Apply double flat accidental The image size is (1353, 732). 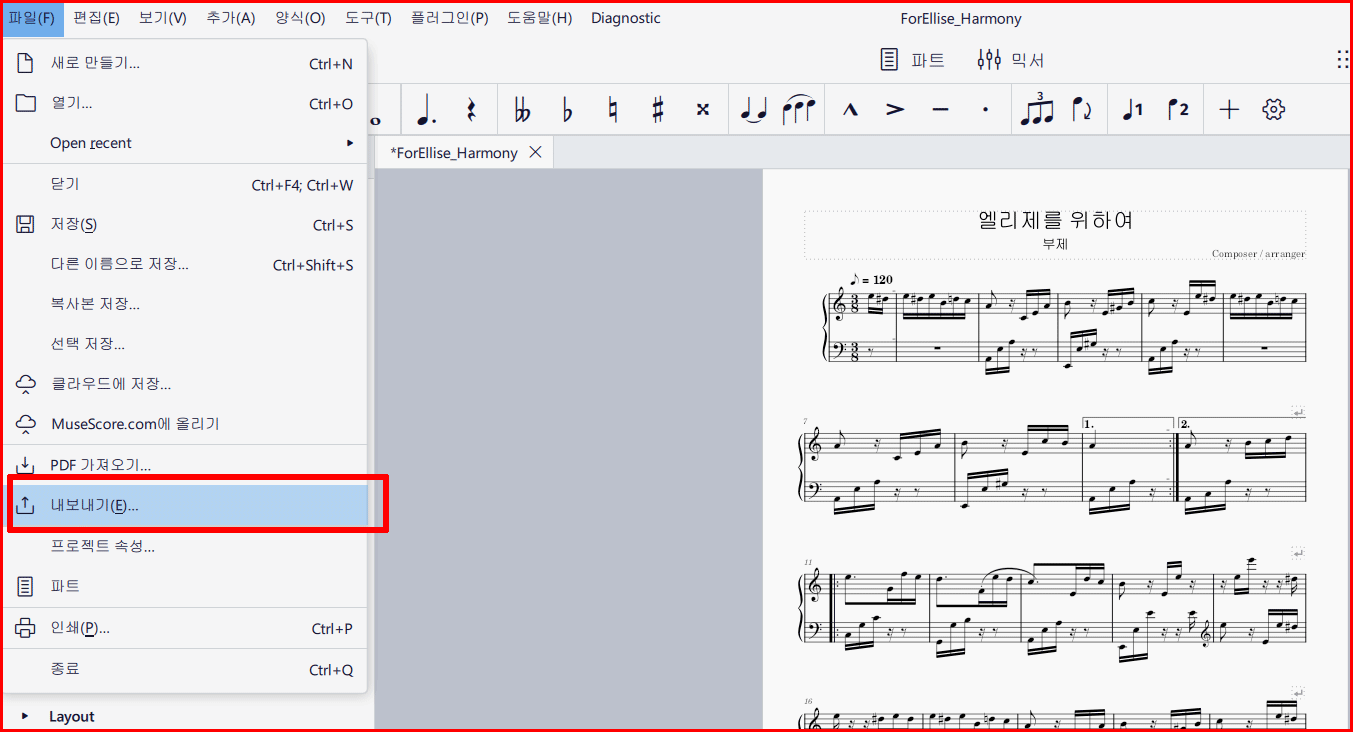[522, 109]
